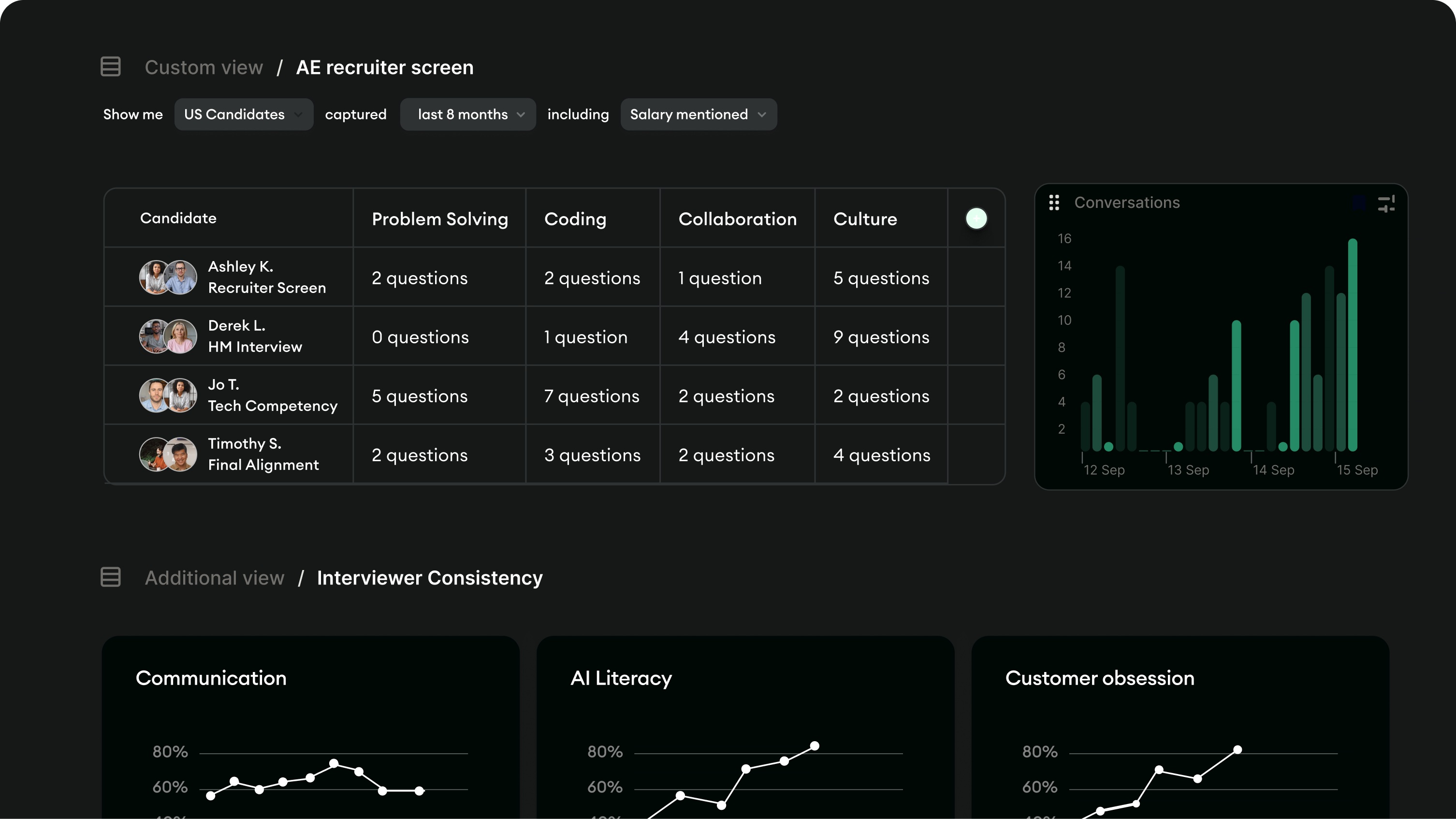Click Timothy S. avatar pair
Image resolution: width=1456 pixels, height=819 pixels.
[168, 454]
